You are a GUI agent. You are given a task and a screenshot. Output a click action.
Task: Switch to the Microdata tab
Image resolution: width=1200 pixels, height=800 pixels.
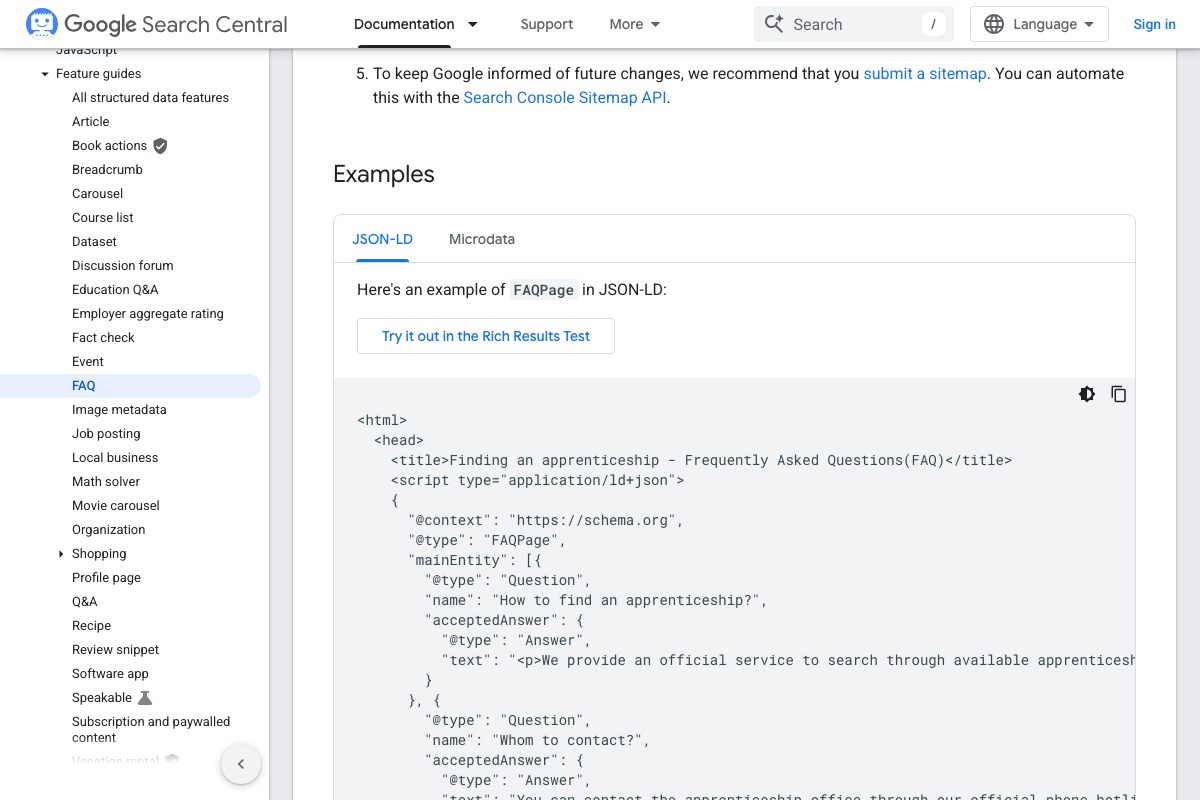pyautogui.click(x=482, y=239)
